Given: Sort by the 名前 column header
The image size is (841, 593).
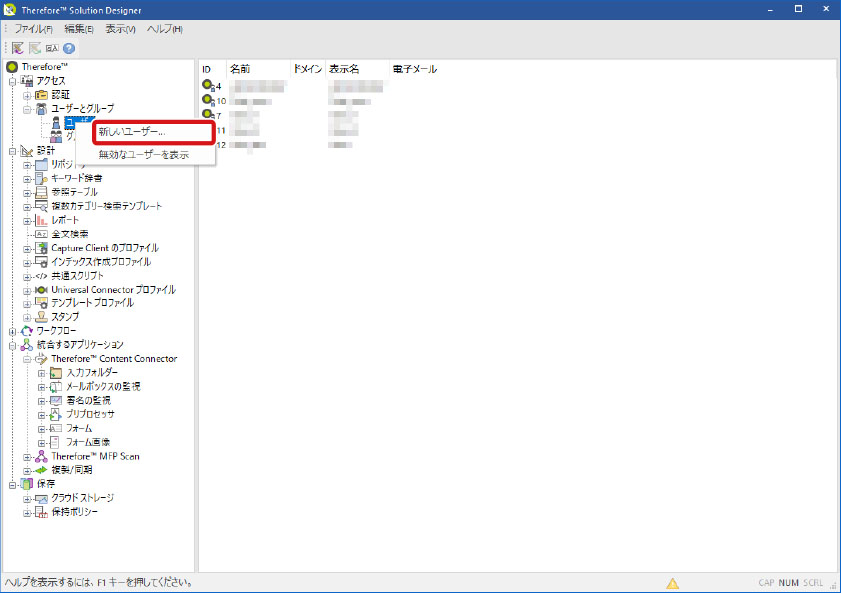Looking at the screenshot, I should coord(240,69).
